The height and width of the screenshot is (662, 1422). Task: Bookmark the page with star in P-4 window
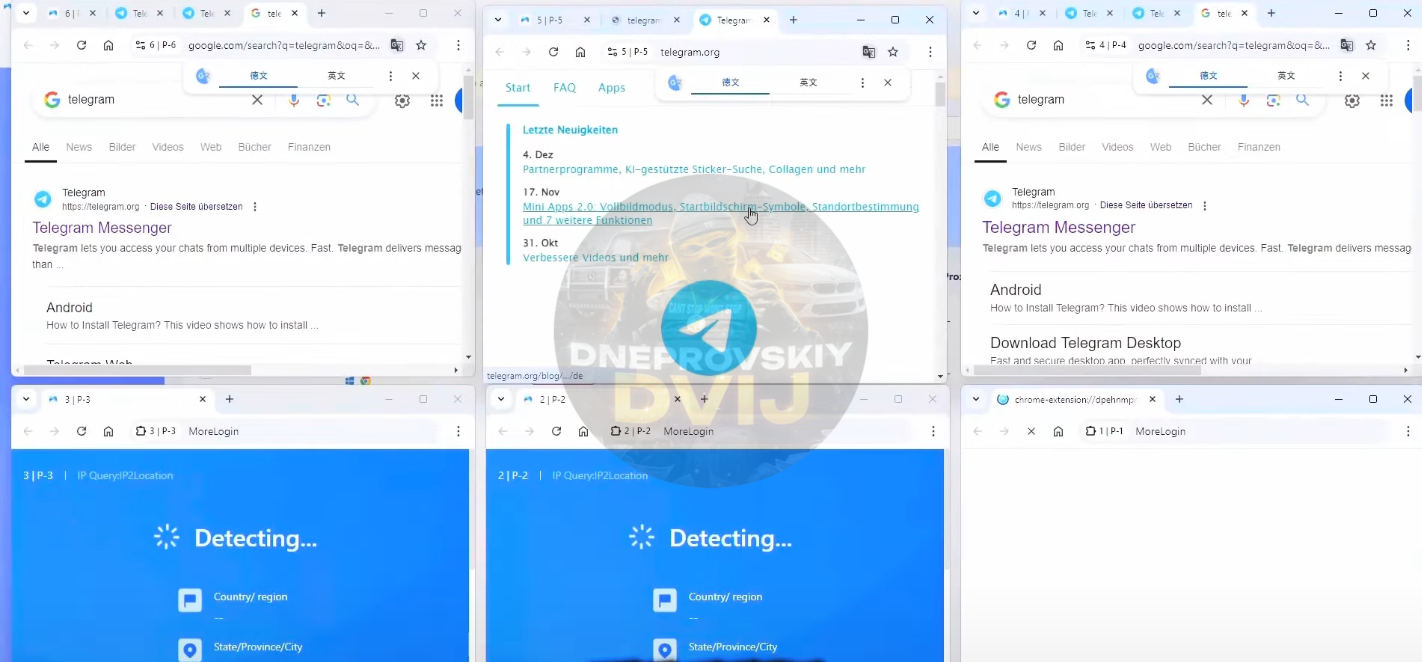pyautogui.click(x=1371, y=45)
